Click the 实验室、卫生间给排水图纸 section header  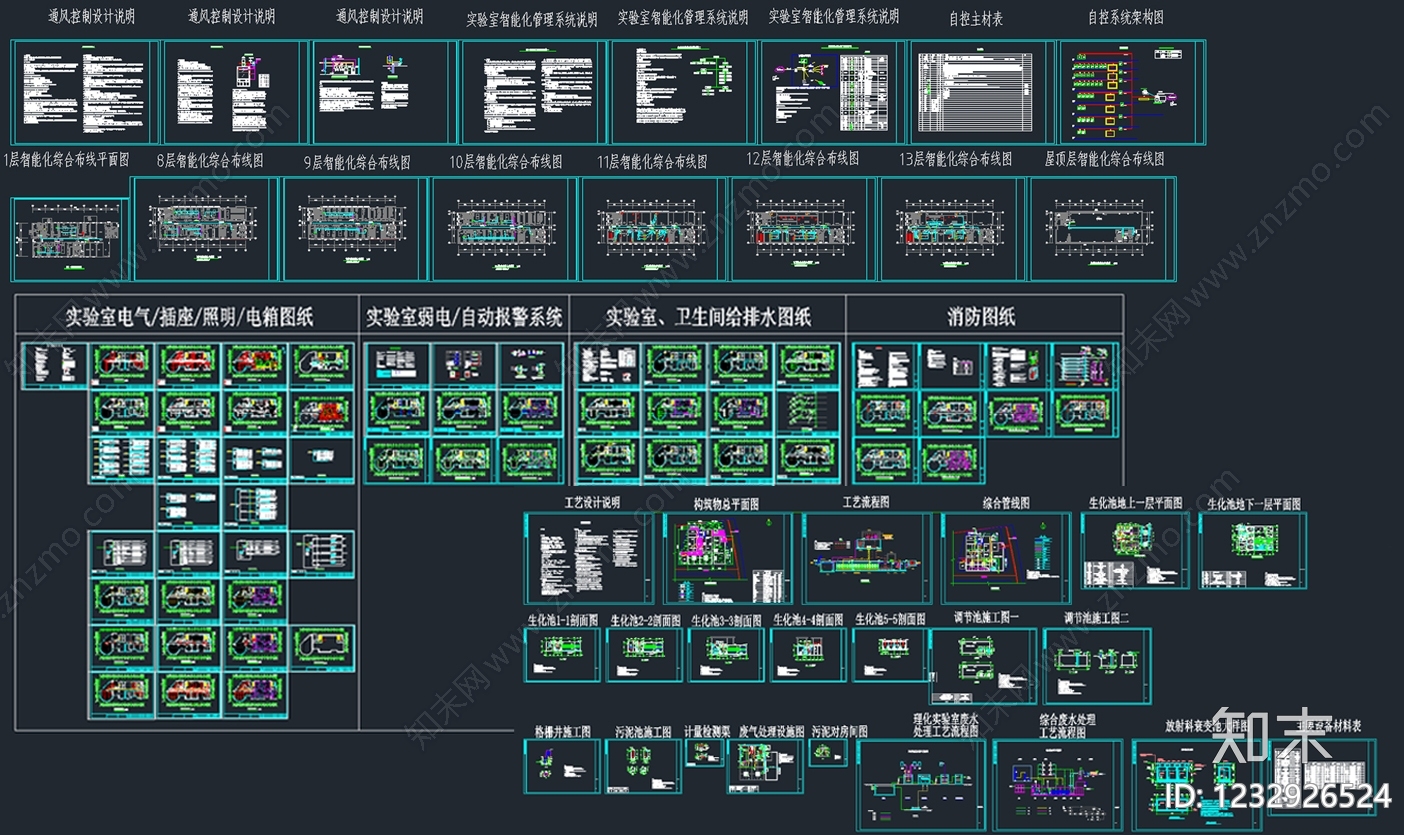pos(708,317)
